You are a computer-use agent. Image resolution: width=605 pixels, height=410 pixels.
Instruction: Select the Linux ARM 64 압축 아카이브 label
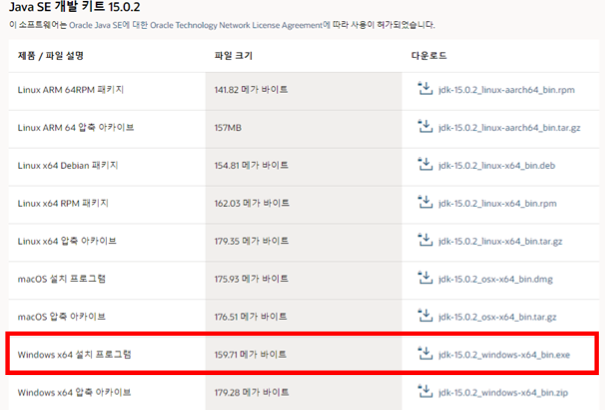click(76, 127)
